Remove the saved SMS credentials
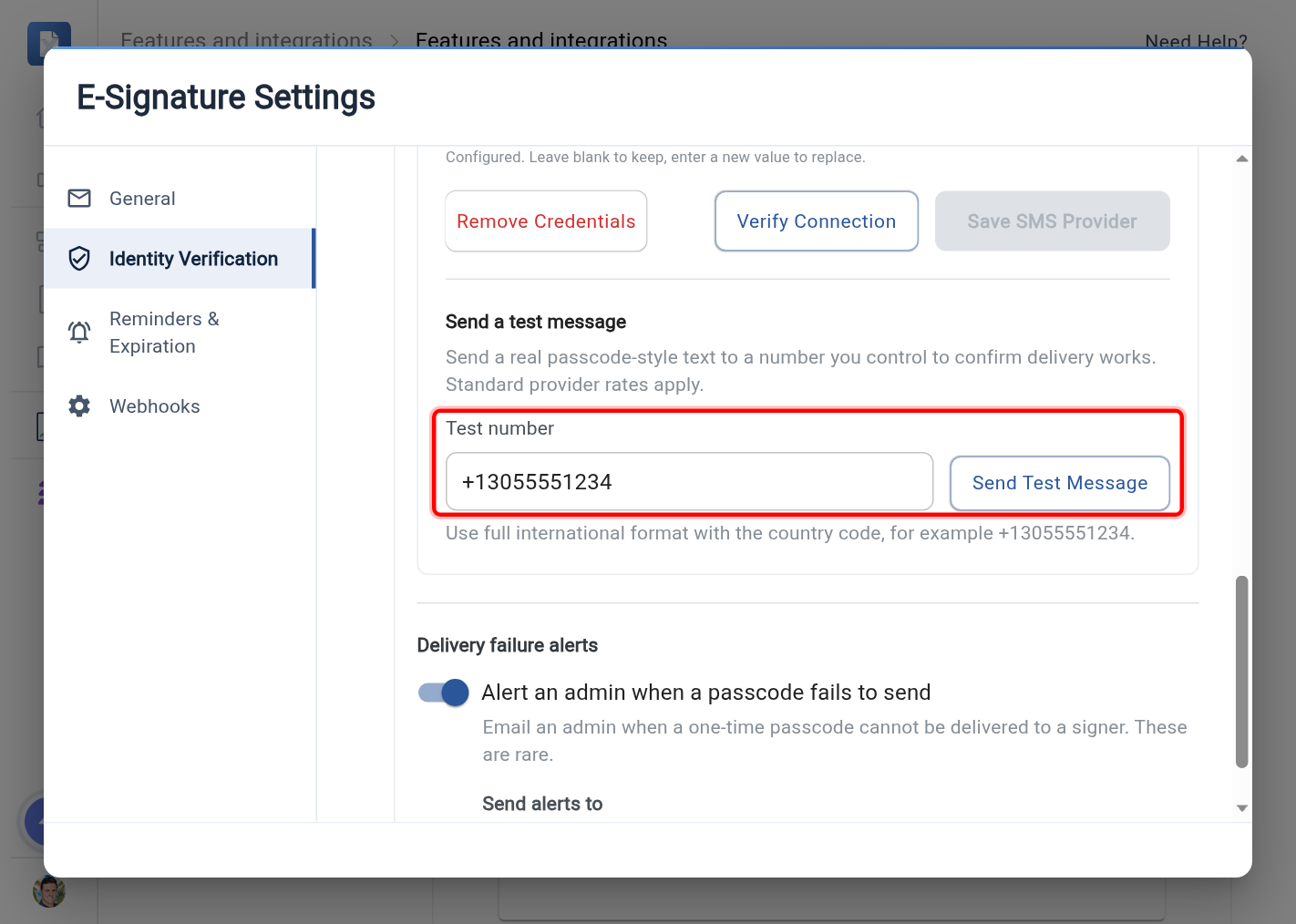 point(546,221)
